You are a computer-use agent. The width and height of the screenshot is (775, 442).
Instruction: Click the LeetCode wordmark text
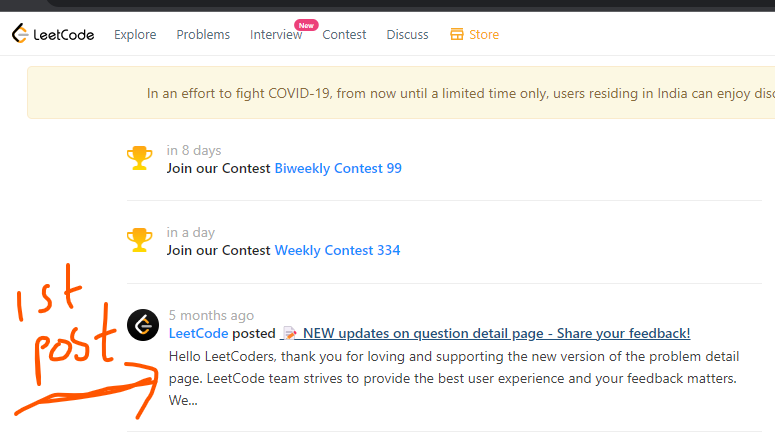click(63, 35)
